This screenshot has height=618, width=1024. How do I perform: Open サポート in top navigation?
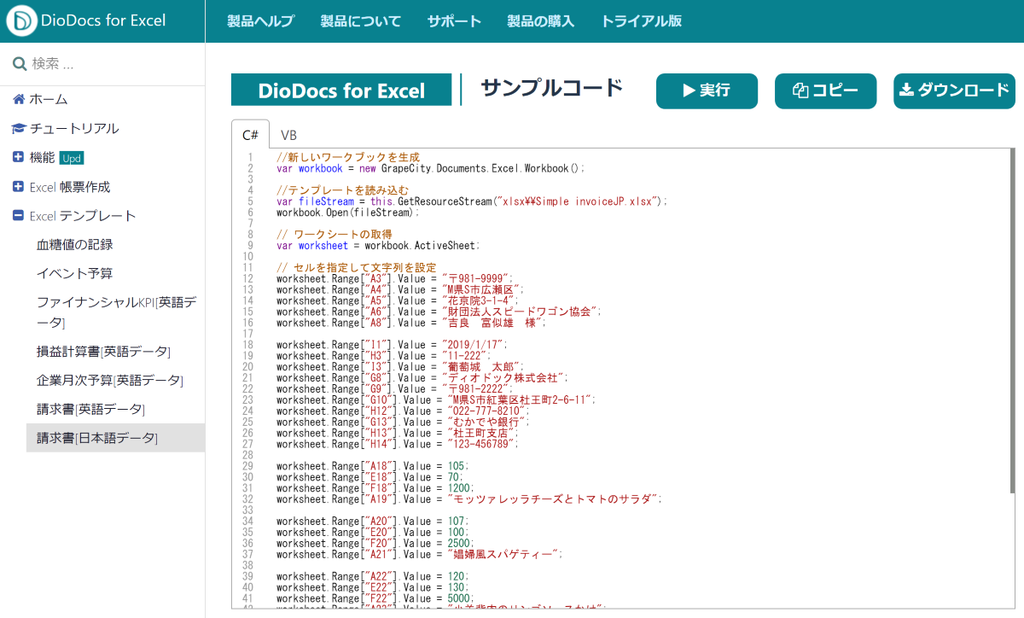[x=454, y=21]
